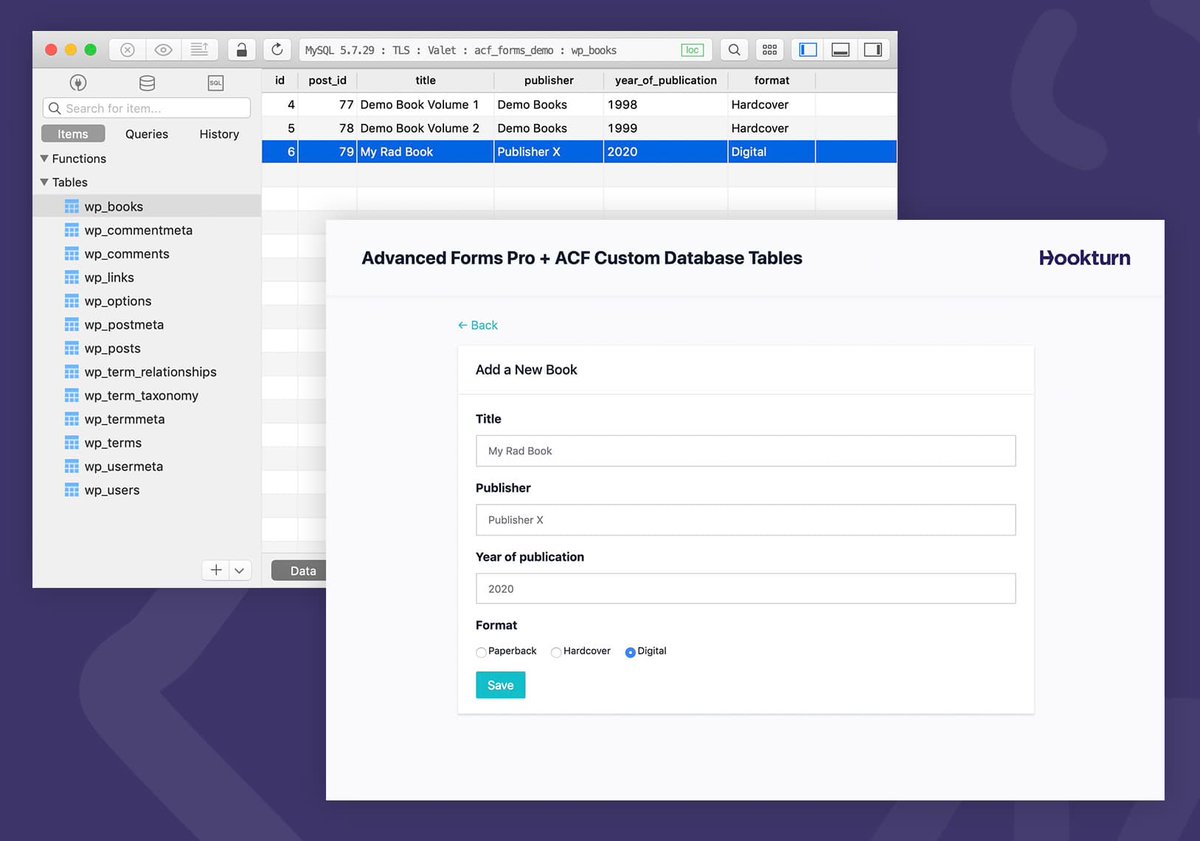1200x841 pixels.
Task: Toggle the right sidebar panel icon
Action: (x=873, y=50)
